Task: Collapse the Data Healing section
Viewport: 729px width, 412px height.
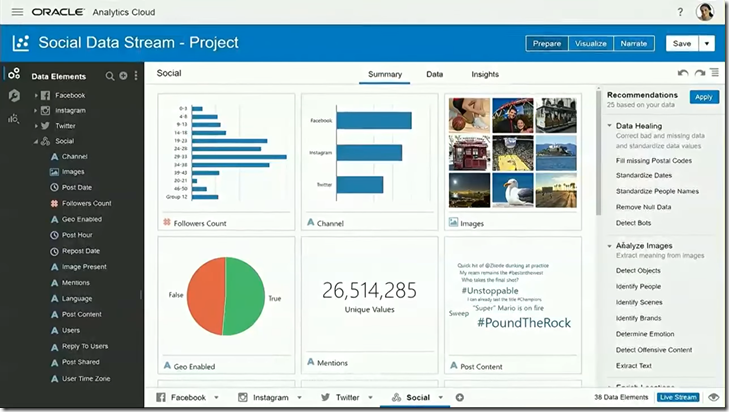Action: [x=609, y=126]
